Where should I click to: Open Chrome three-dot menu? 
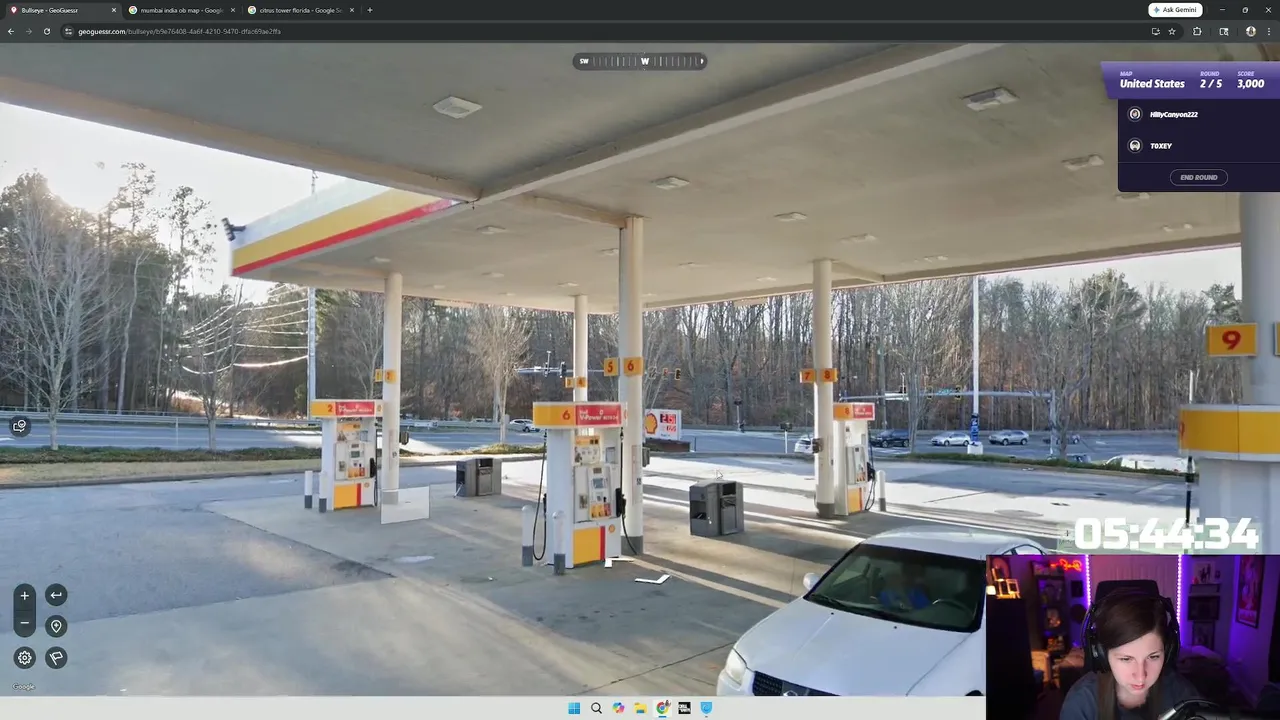point(1268,31)
